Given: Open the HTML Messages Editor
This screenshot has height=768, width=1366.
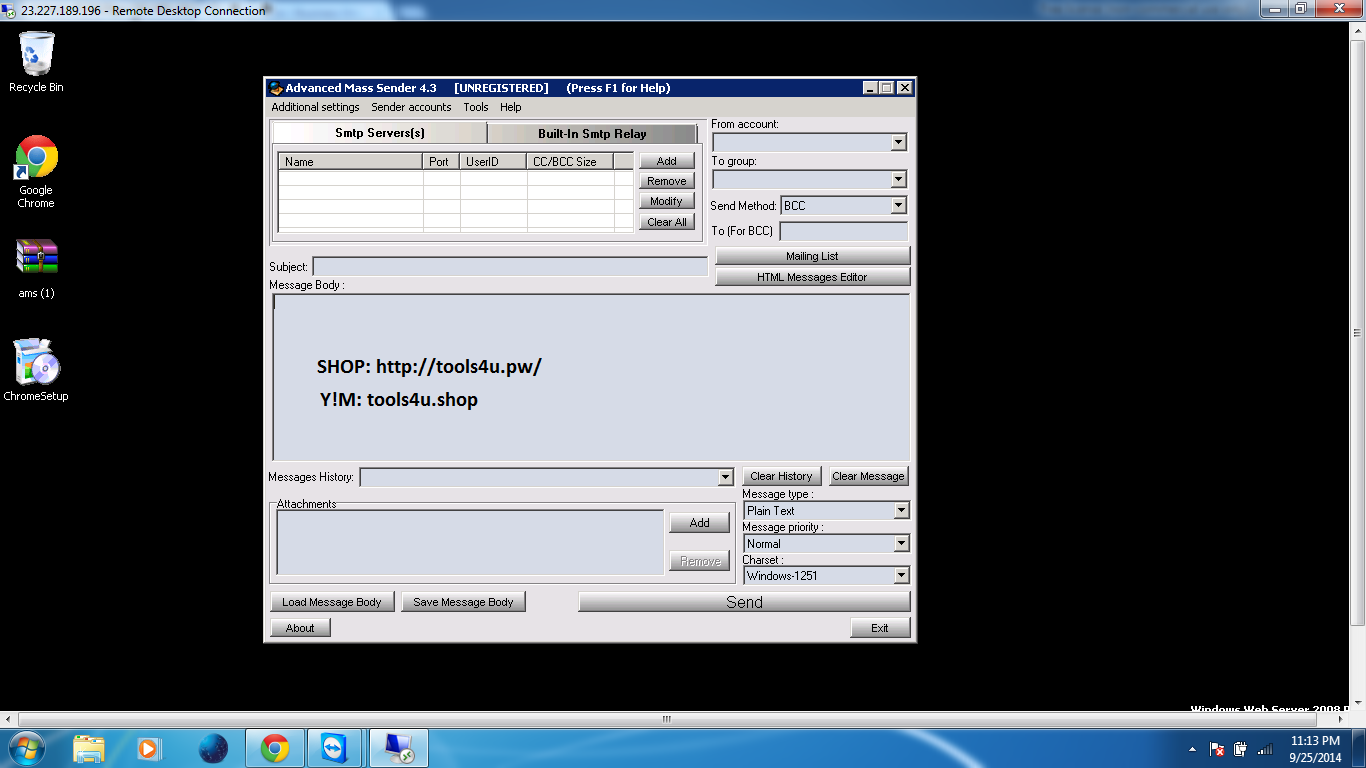Looking at the screenshot, I should pyautogui.click(x=812, y=277).
